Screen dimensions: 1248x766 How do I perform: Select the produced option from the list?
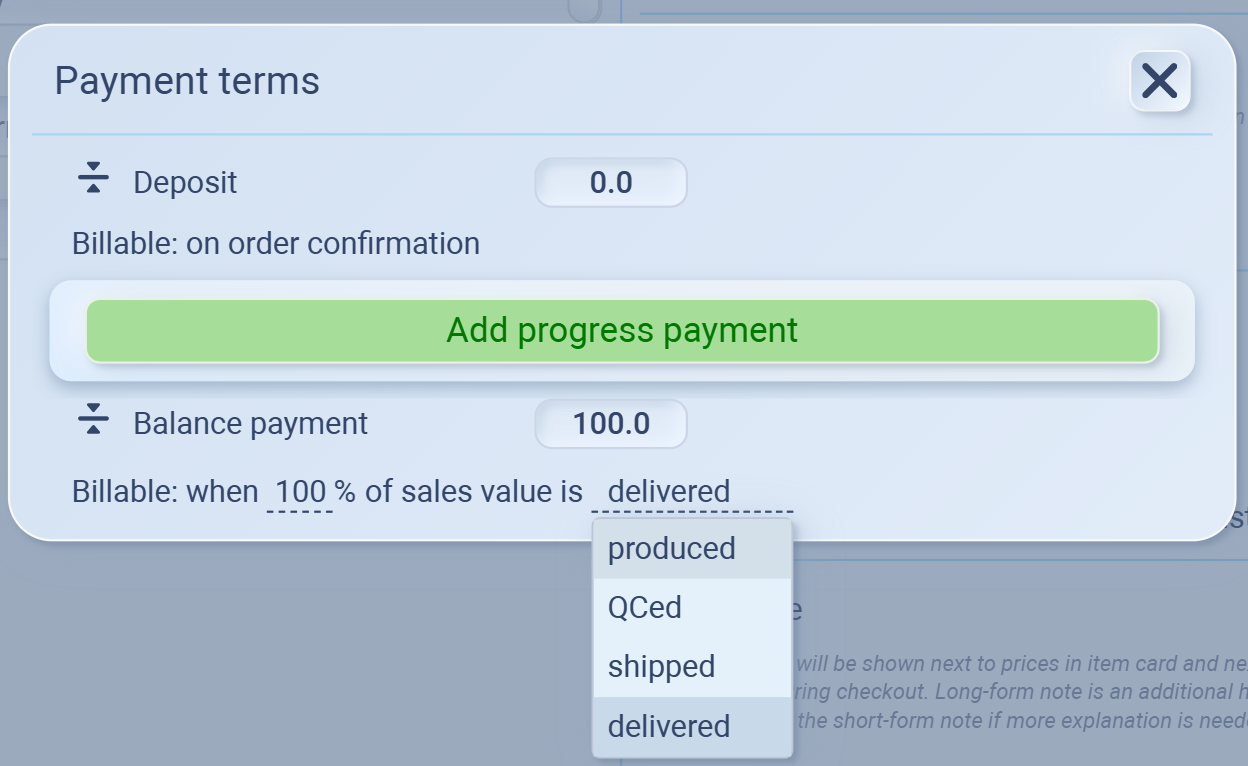click(672, 549)
